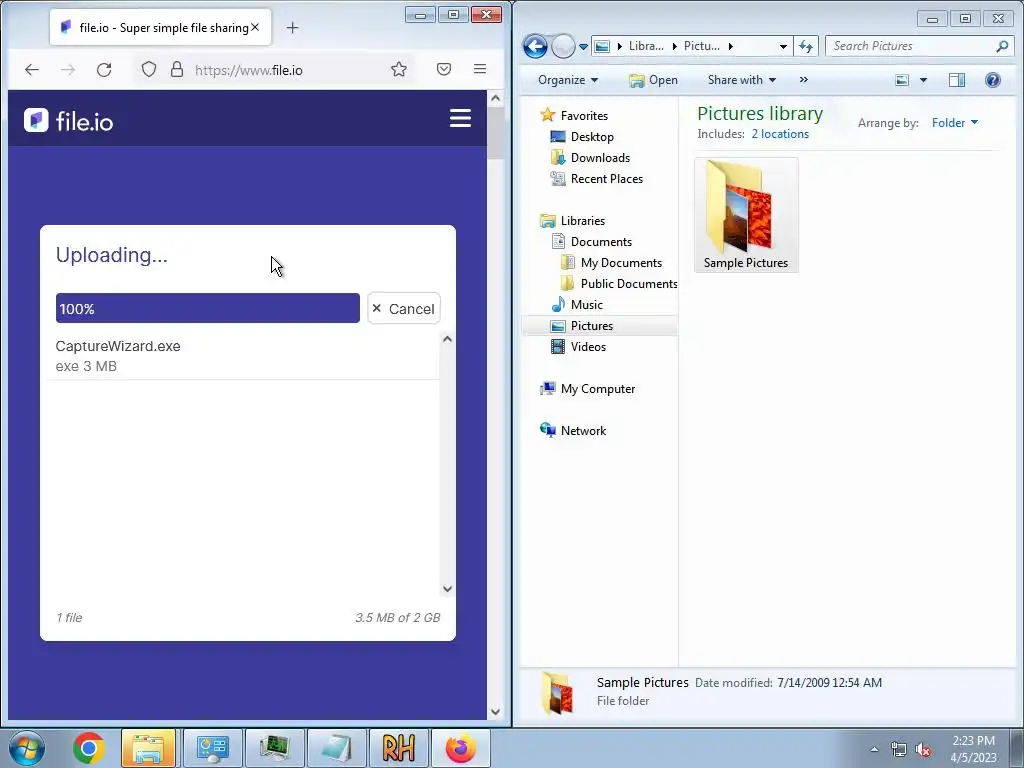Click the Explorer Forward button
The width and height of the screenshot is (1024, 768).
(562, 46)
